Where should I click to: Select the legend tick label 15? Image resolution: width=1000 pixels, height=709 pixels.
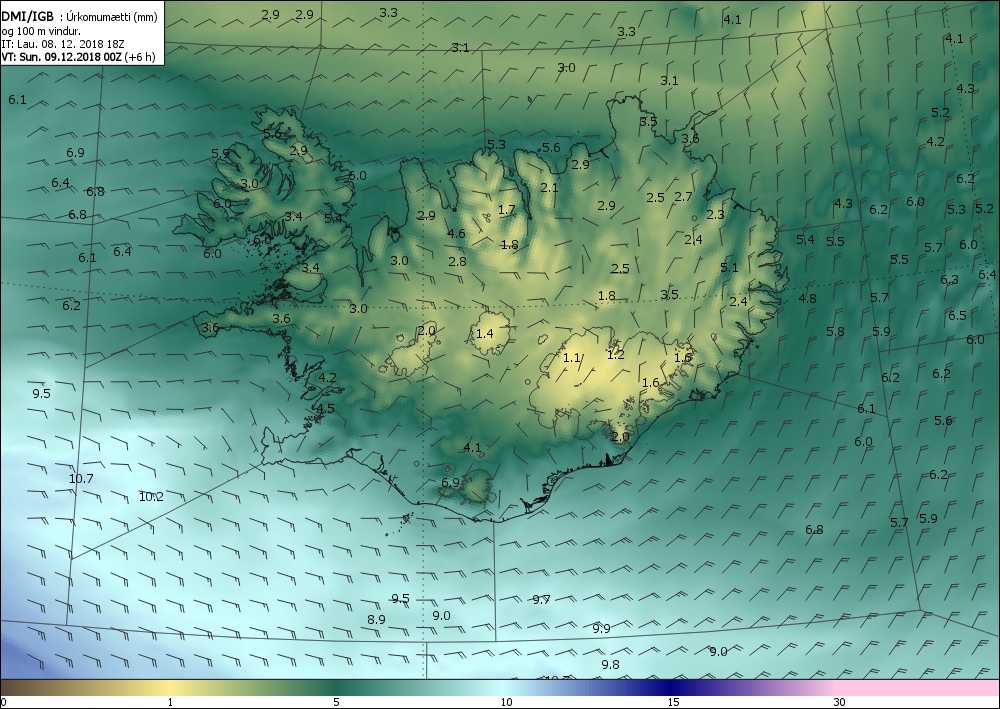point(673,702)
